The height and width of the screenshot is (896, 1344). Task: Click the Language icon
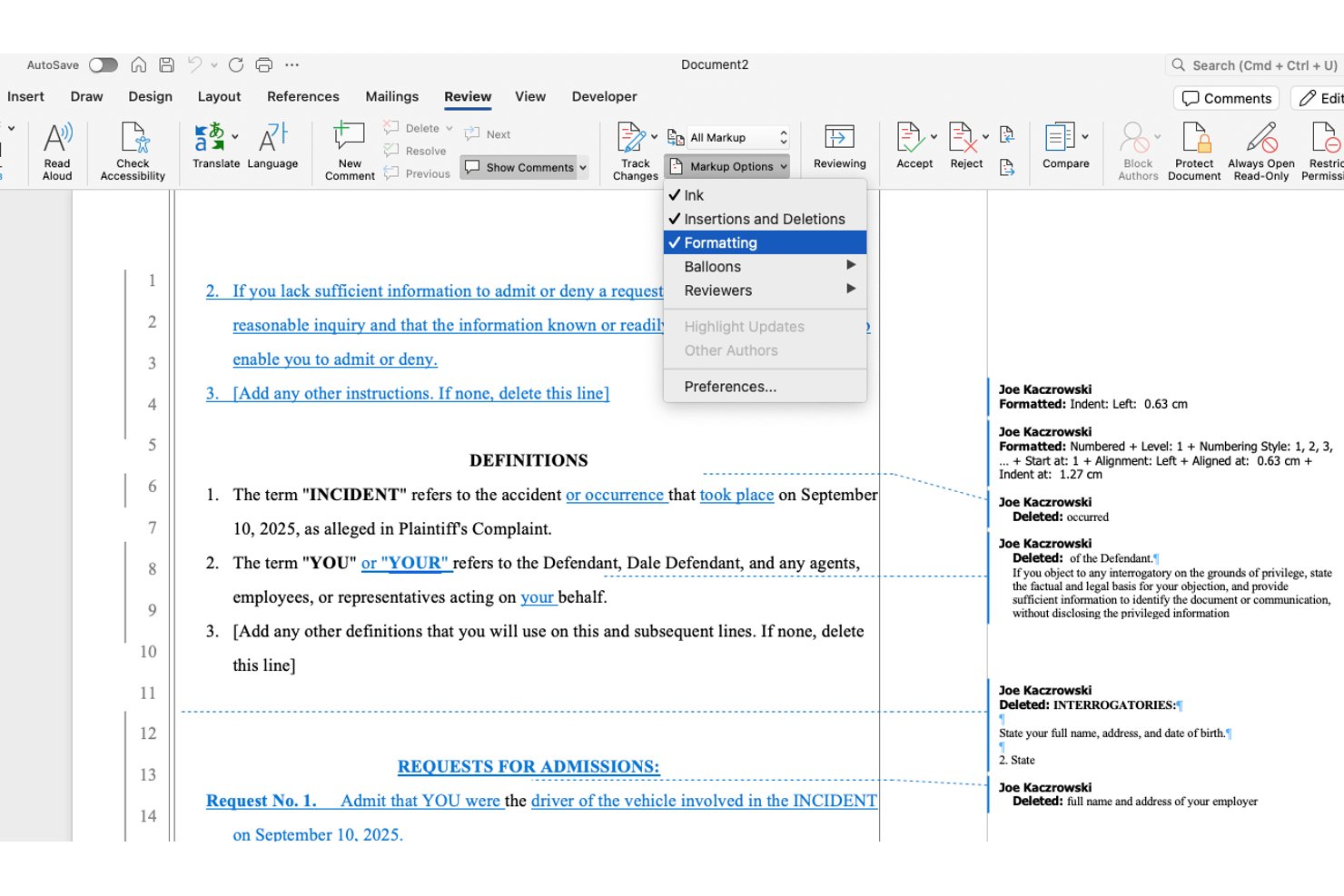[x=272, y=138]
